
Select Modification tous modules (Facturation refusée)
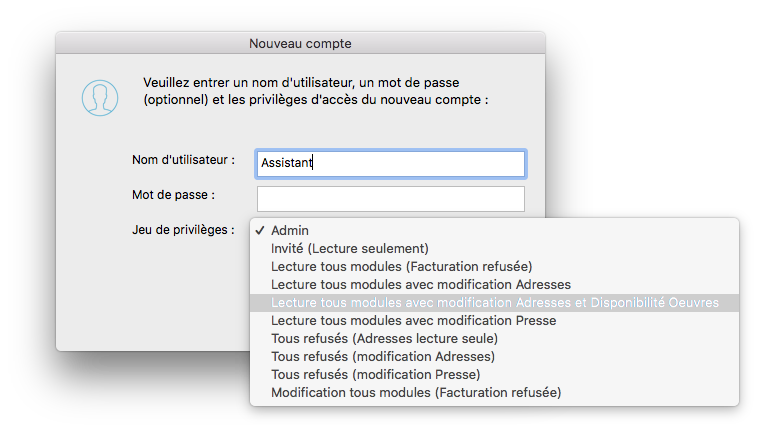pyautogui.click(x=416, y=393)
